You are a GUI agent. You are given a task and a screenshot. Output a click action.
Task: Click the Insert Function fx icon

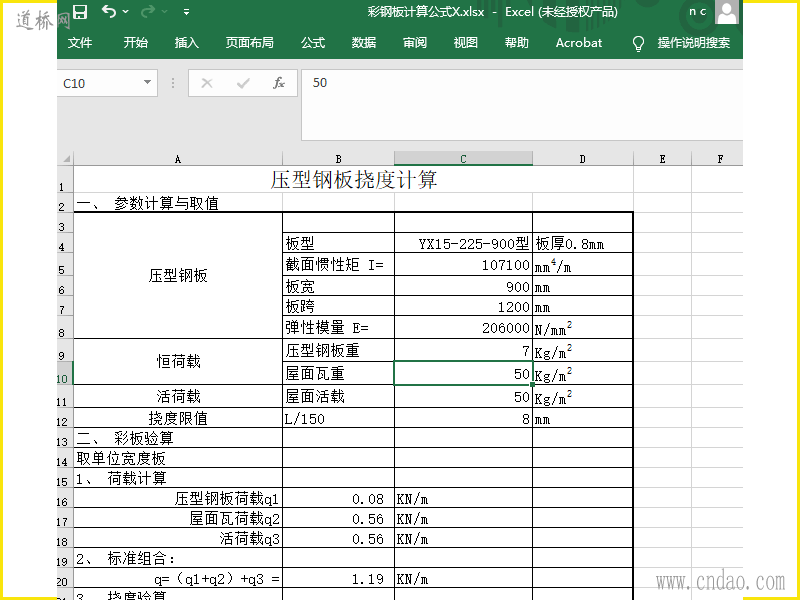pos(279,83)
